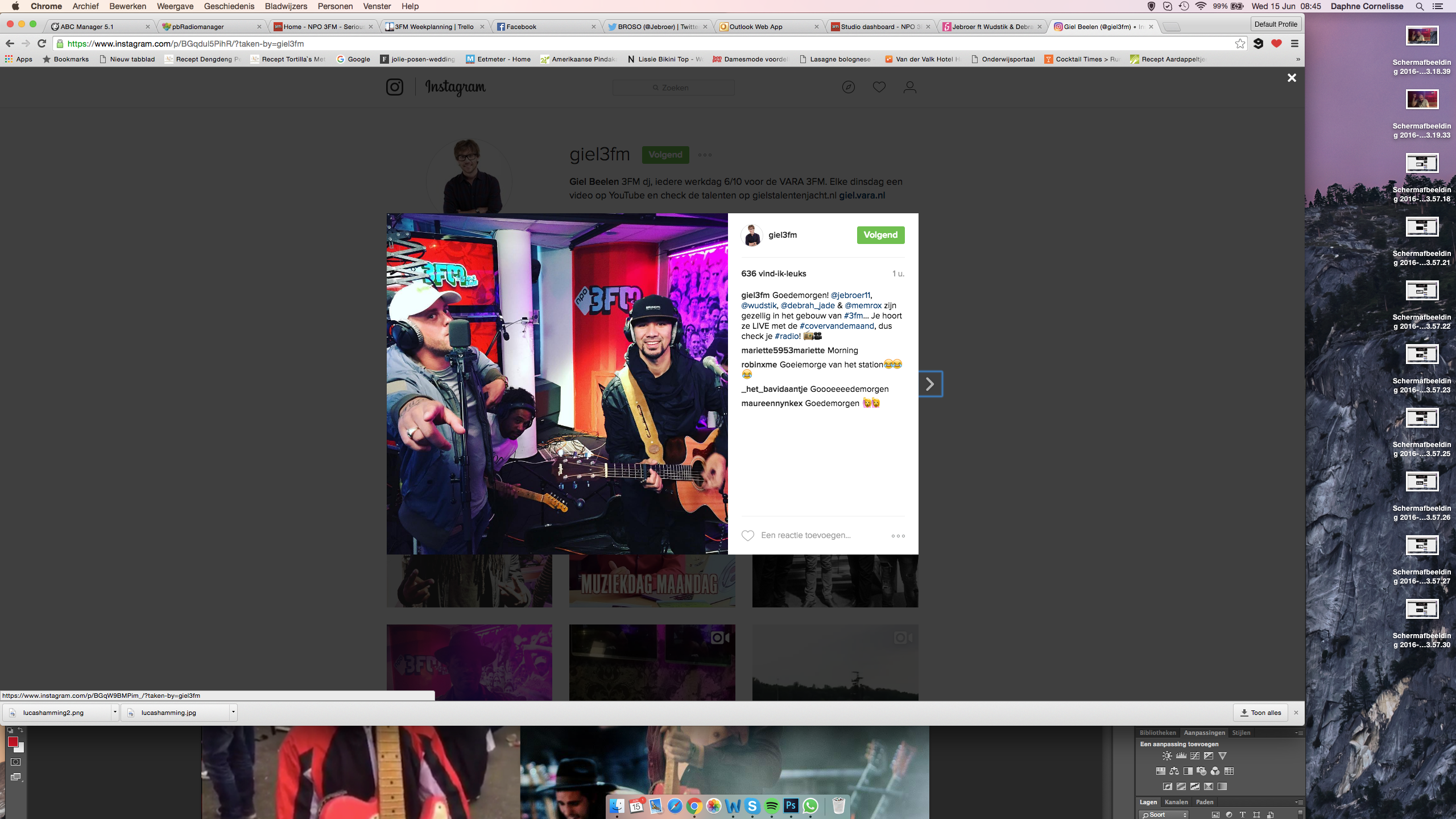The image size is (1456, 819).
Task: Toggle pixel layer filter in Lagen panel
Action: pos(1215,814)
